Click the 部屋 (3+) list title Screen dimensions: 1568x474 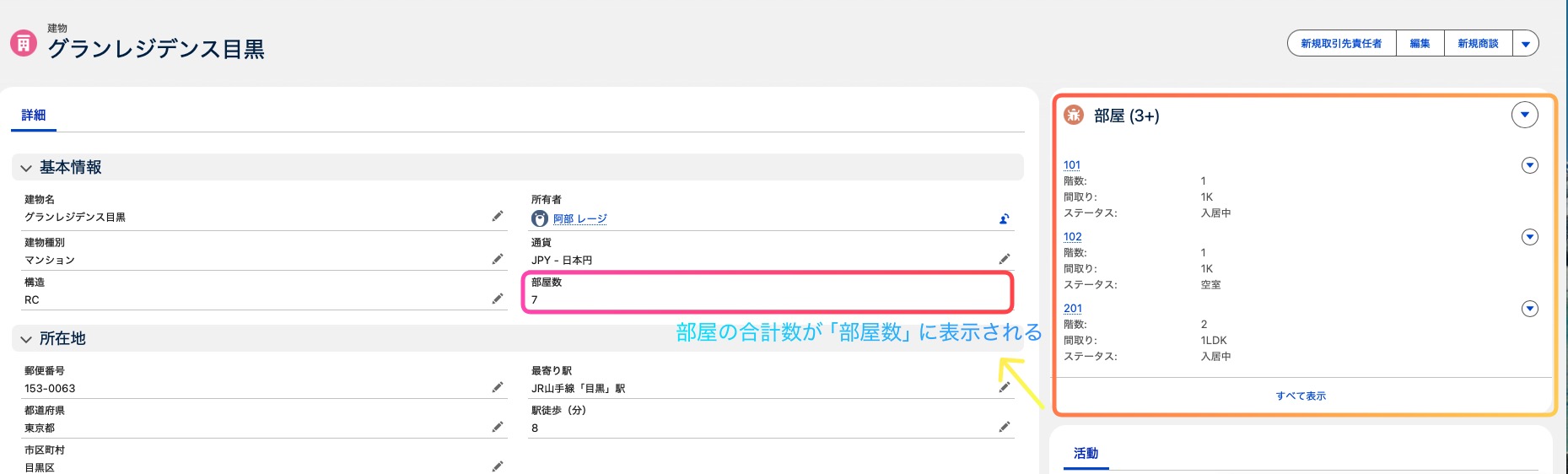(1127, 116)
